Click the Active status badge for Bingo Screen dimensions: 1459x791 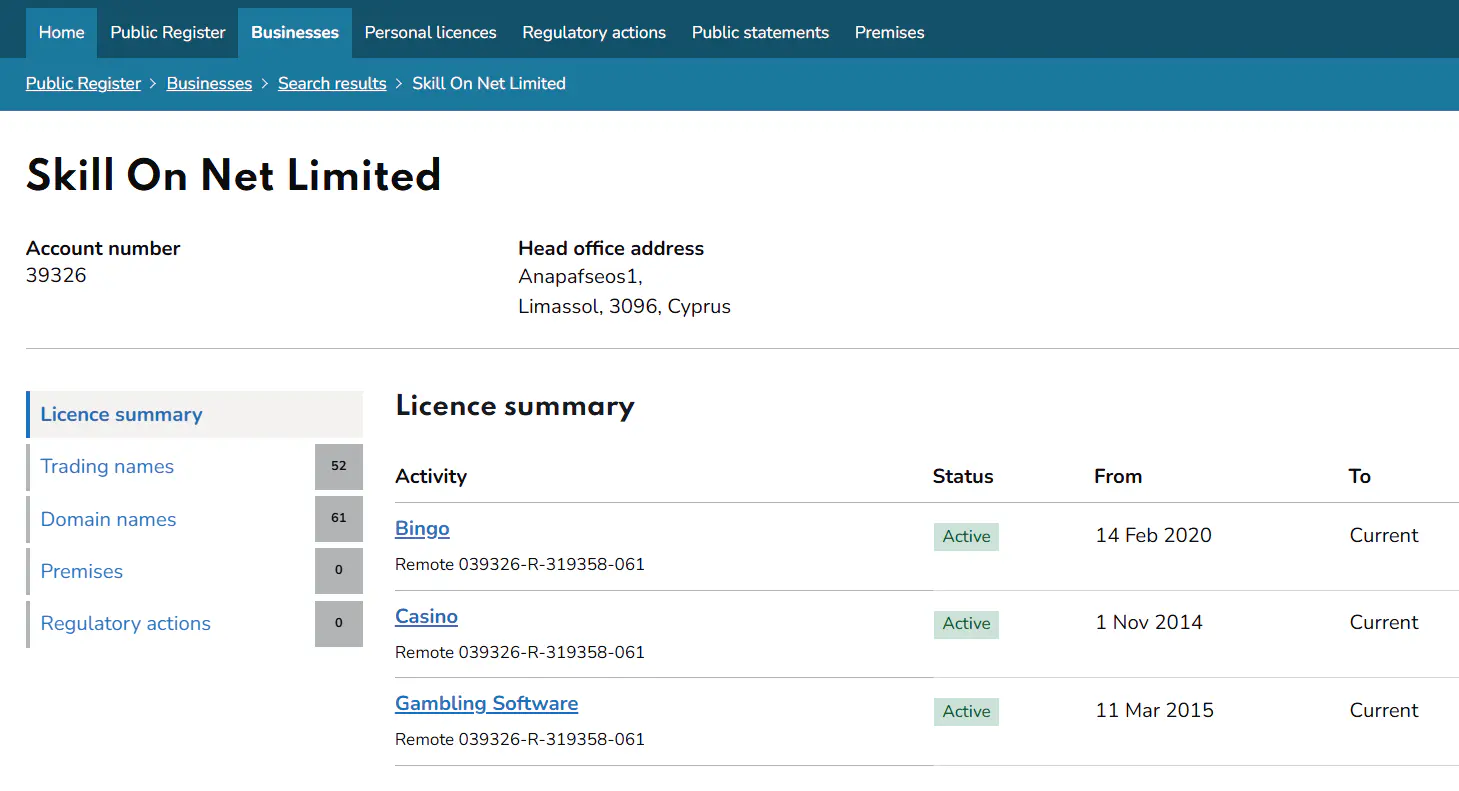966,537
